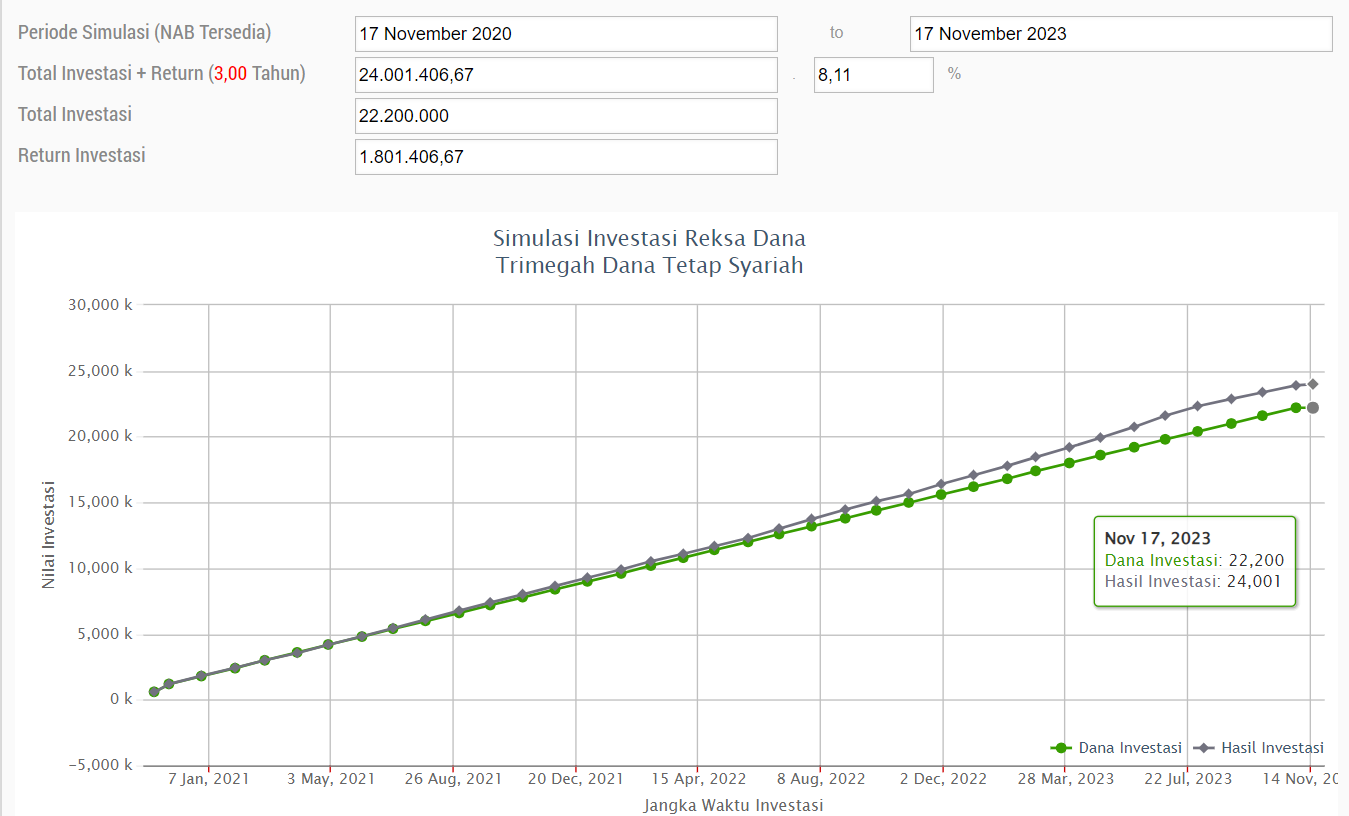Click the x-axis label '8 Aug, 2022'
This screenshot has height=816, width=1349.
coord(820,778)
